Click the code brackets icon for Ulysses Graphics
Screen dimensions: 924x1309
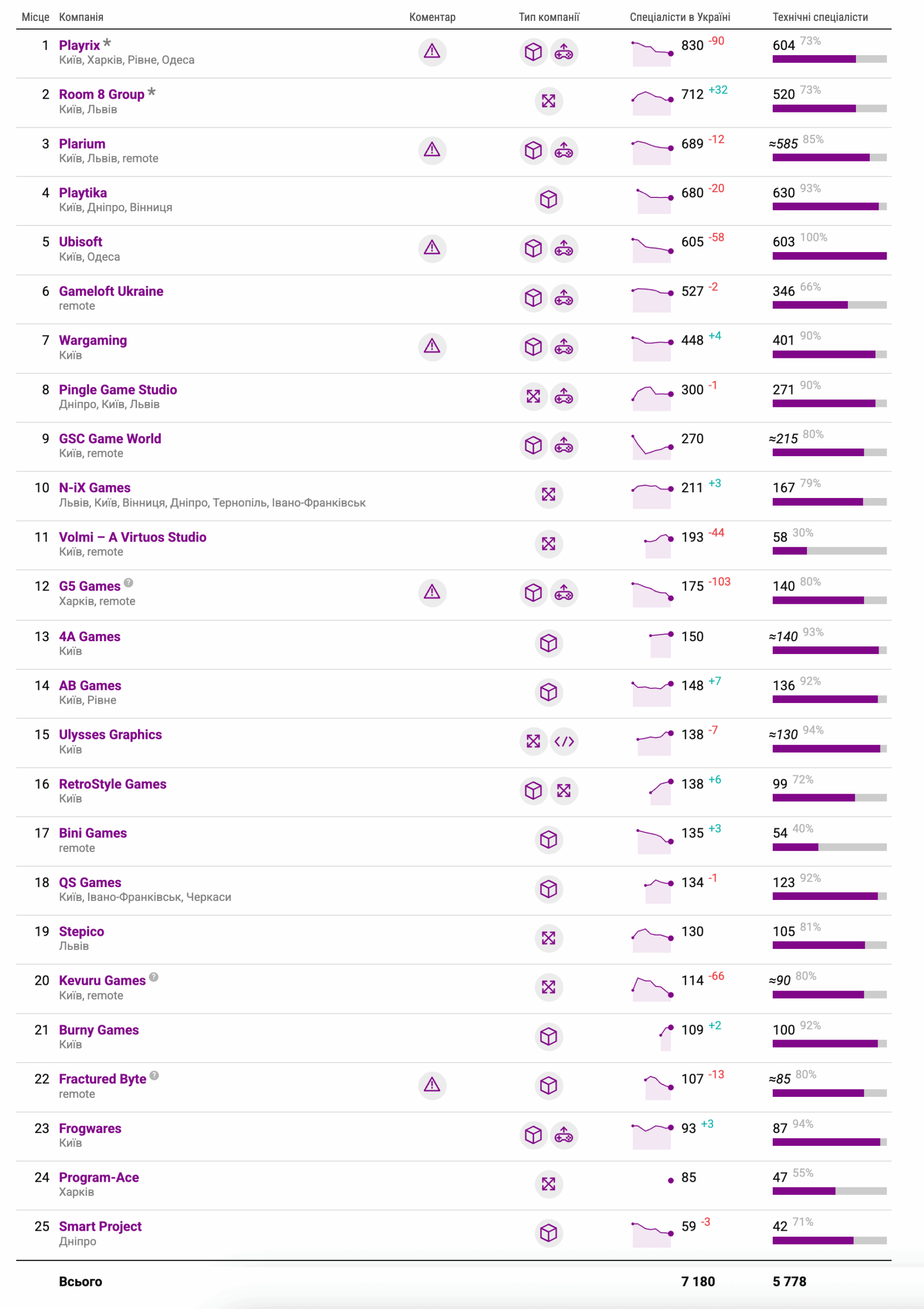click(564, 741)
